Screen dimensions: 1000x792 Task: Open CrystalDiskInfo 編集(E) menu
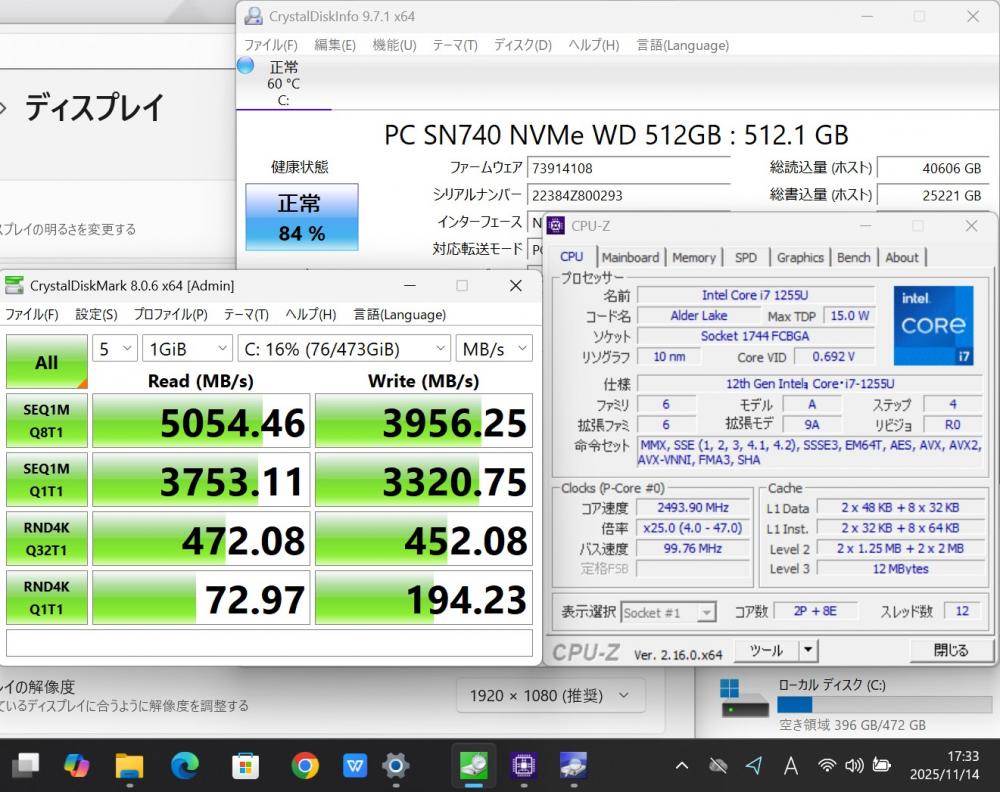tap(335, 45)
